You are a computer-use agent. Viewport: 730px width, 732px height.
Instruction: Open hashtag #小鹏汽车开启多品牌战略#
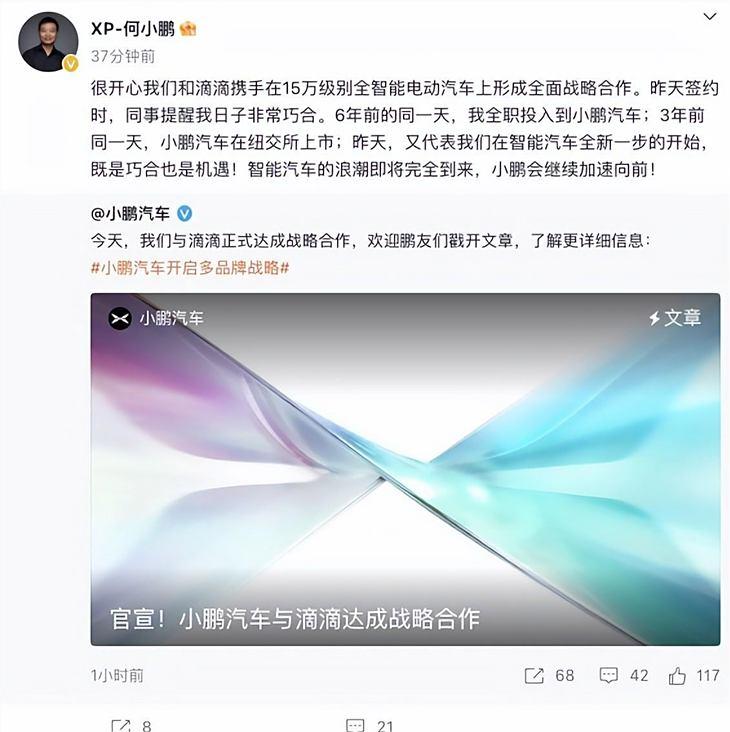pos(190,268)
